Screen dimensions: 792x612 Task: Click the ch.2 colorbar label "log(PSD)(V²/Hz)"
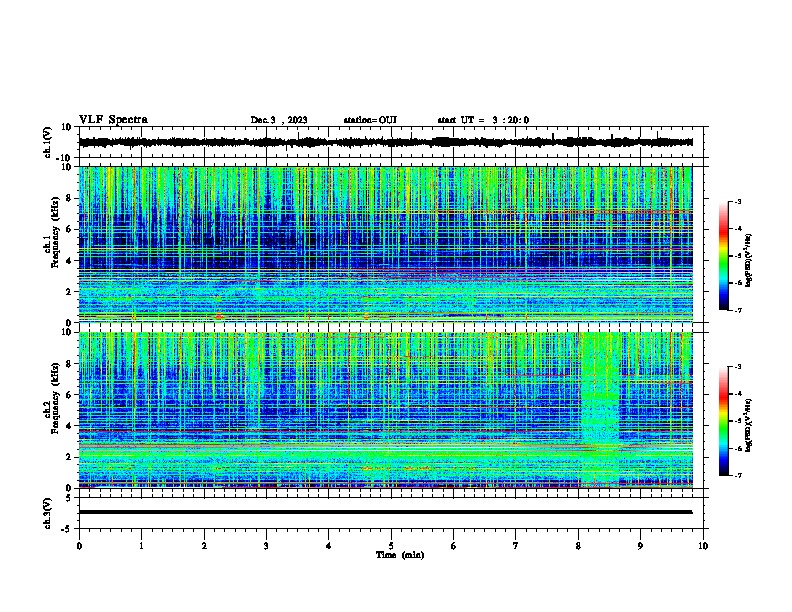tap(749, 425)
